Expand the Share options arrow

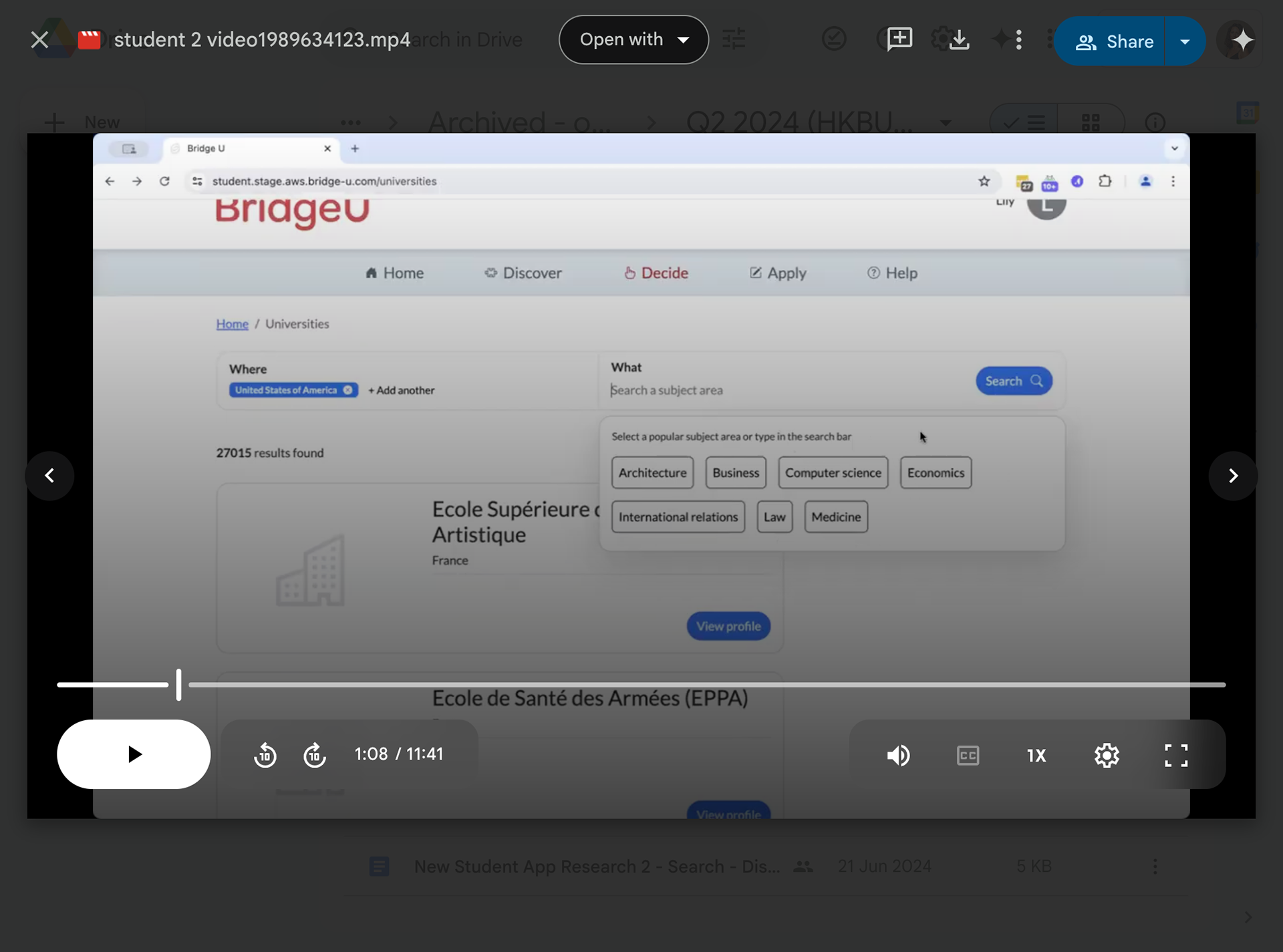1185,41
